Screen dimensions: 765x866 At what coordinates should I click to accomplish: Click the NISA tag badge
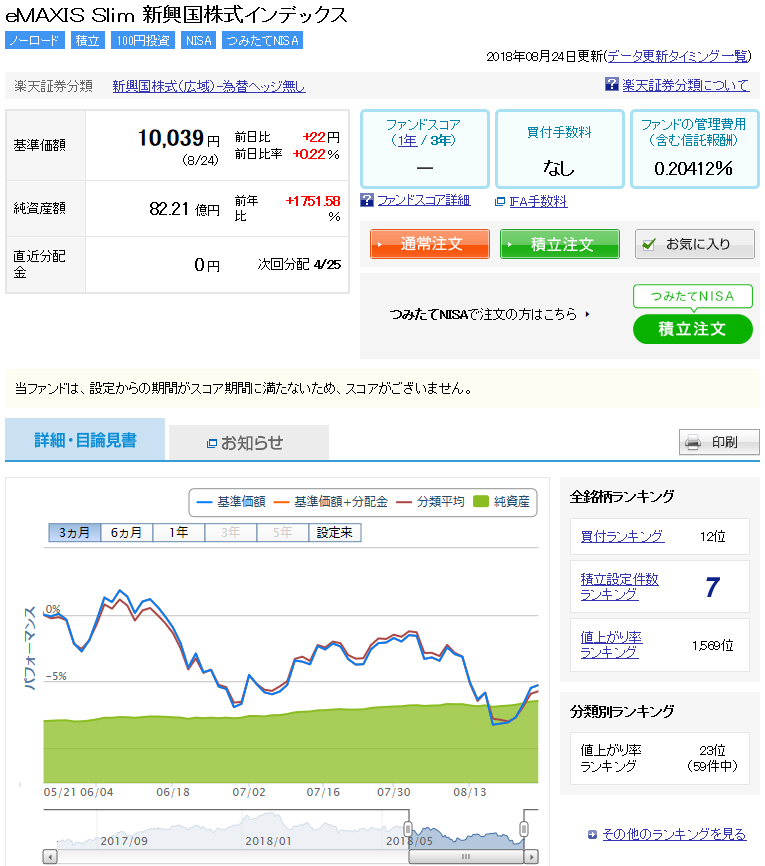coord(199,40)
